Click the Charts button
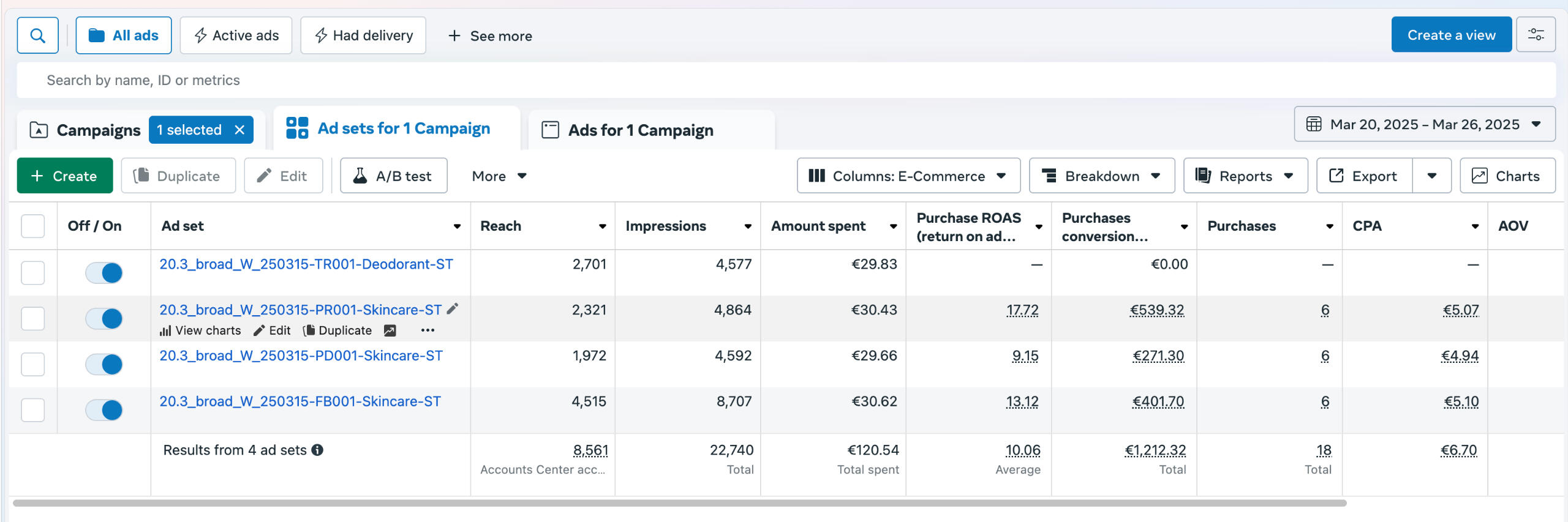The height and width of the screenshot is (522, 1568). [1507, 176]
